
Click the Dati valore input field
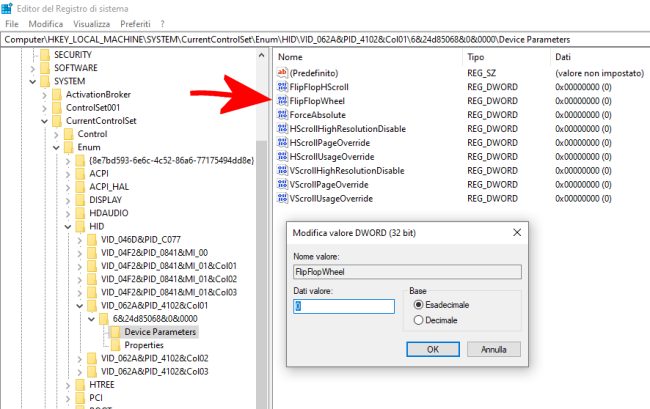click(x=344, y=306)
